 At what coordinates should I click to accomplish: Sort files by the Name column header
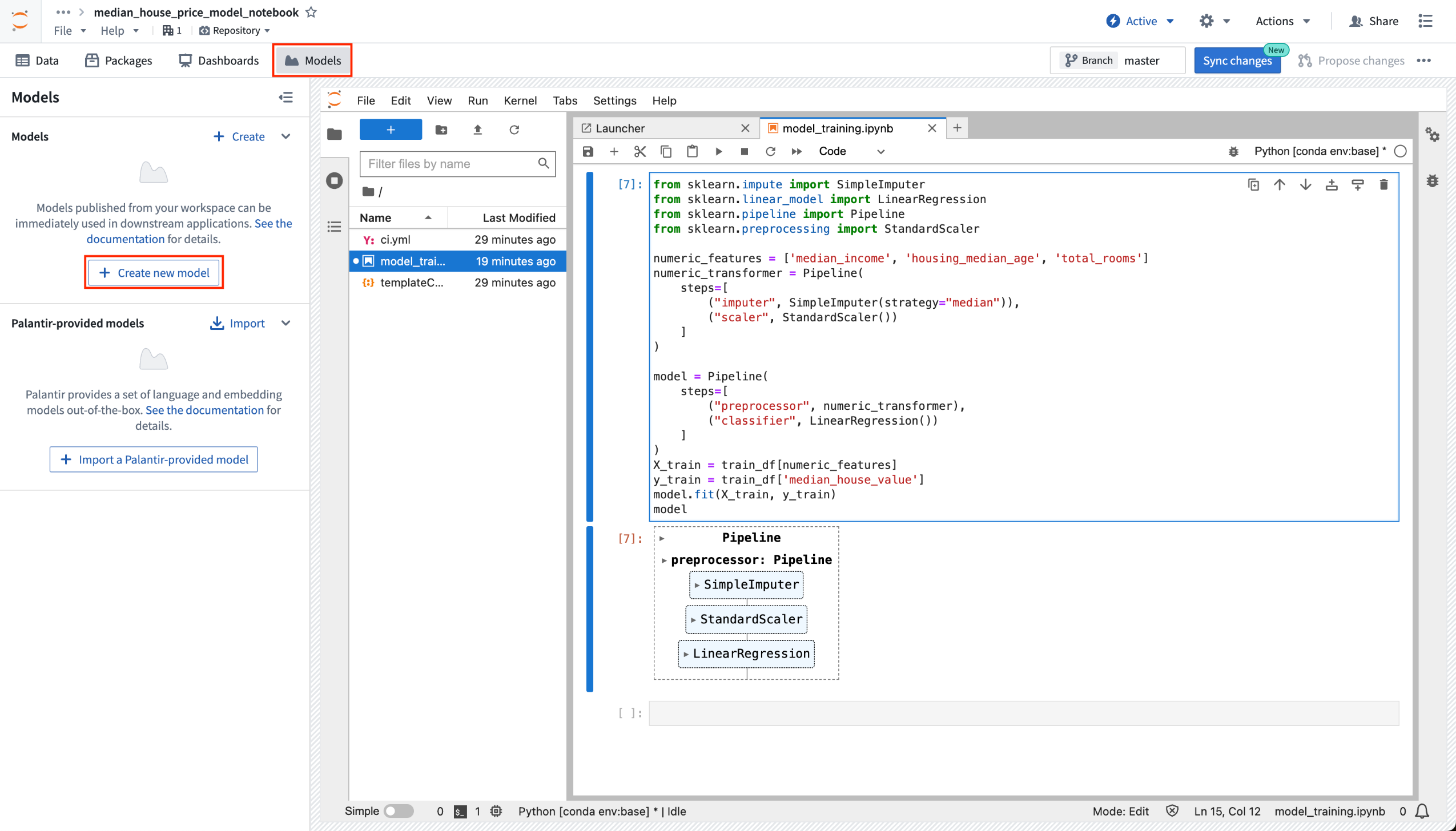pos(397,218)
